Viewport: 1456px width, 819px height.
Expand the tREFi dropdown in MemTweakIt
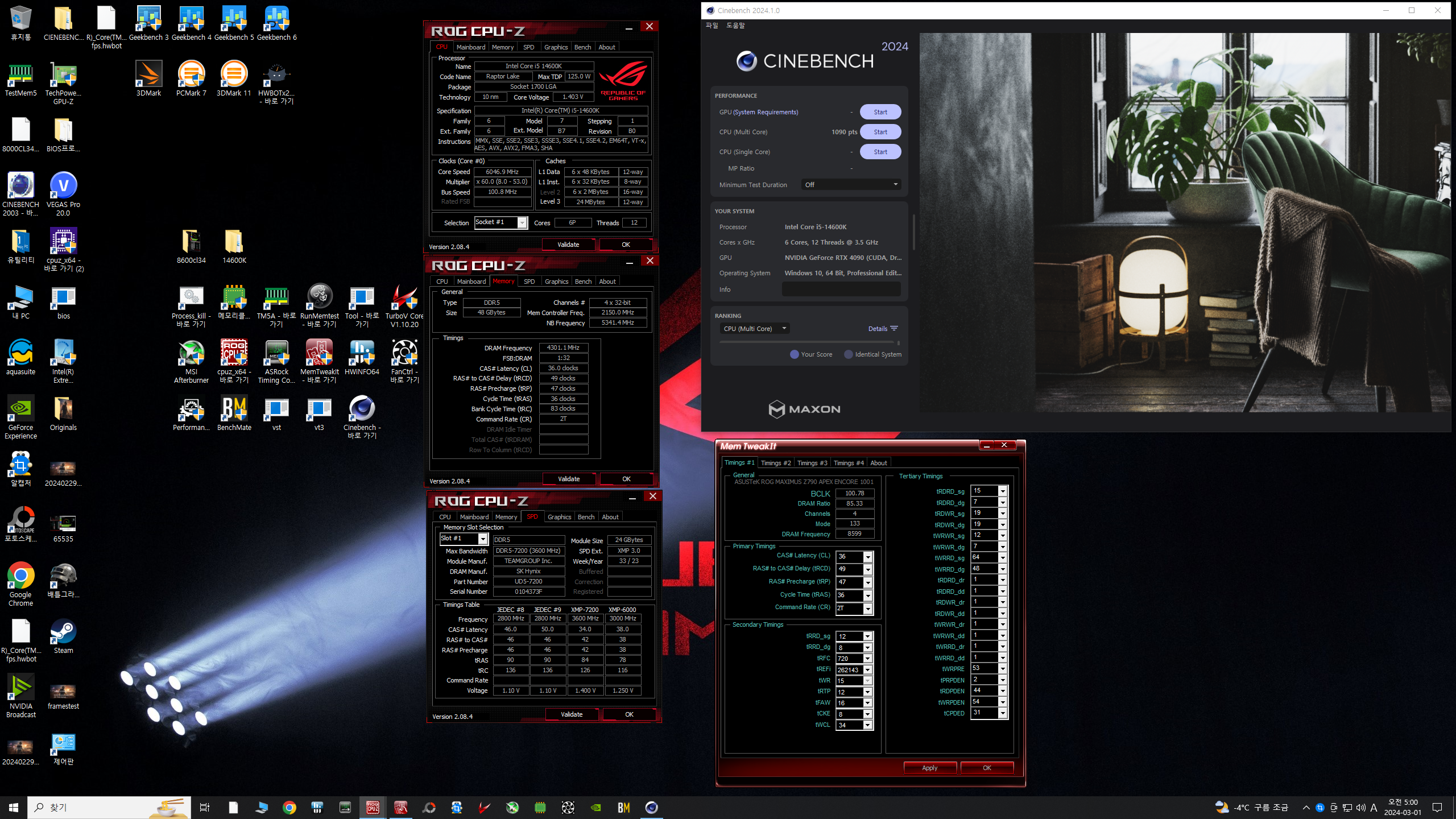pyautogui.click(x=868, y=670)
